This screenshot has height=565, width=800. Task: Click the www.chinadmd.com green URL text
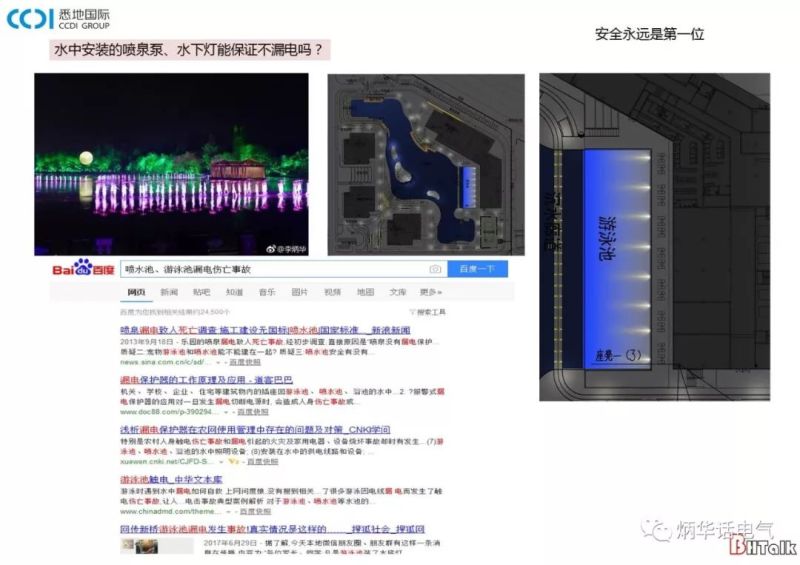click(x=171, y=511)
